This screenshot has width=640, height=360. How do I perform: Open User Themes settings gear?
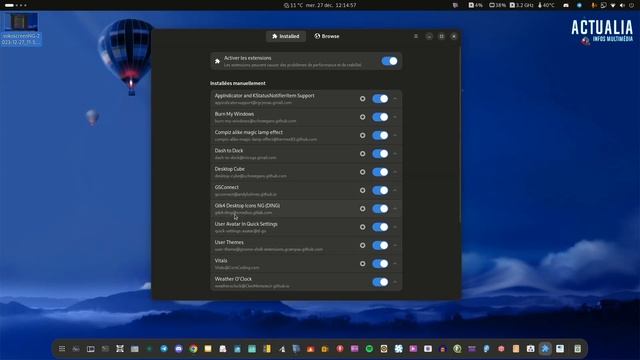pos(362,245)
